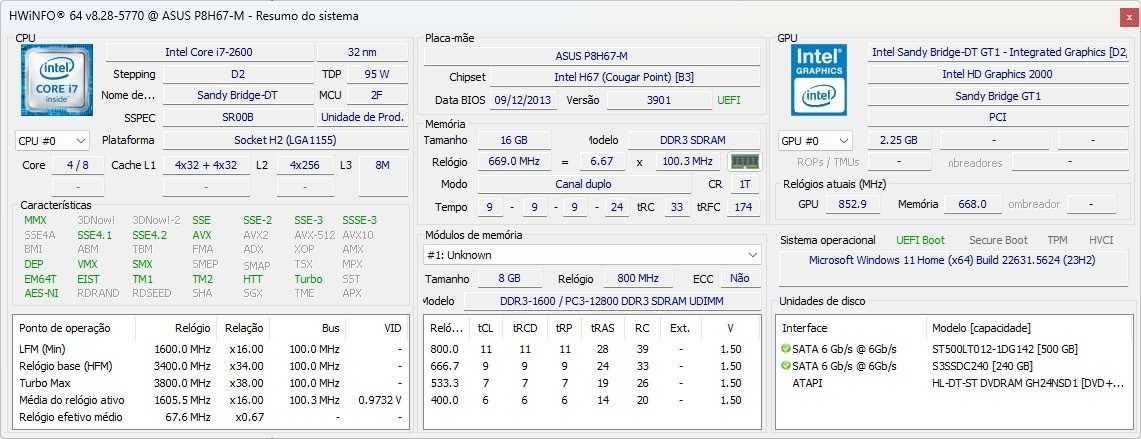
Task: Click green status icon beside ST500LT012 drive
Action: (x=785, y=349)
